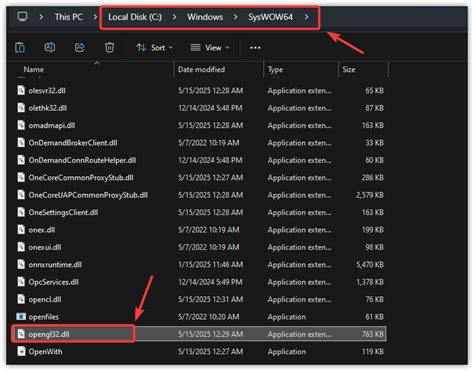Click the file icon of OpcServices.dll
This screenshot has height=371, width=474.
(21, 282)
